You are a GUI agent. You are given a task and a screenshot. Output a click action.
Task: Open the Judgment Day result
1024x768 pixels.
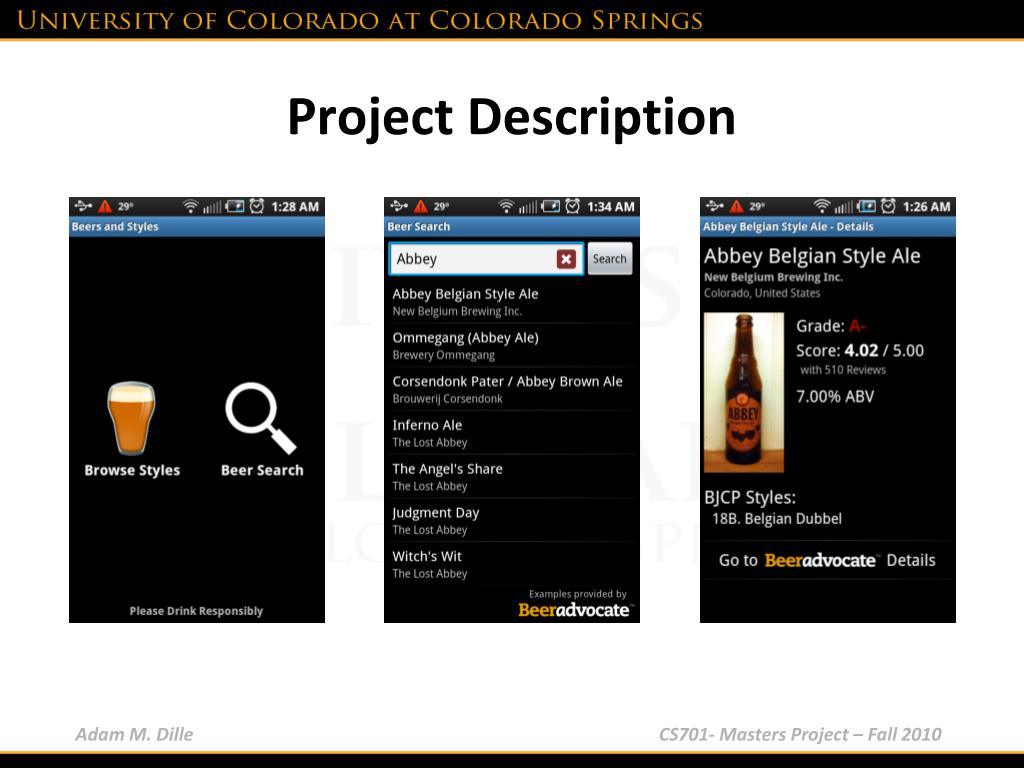click(511, 520)
